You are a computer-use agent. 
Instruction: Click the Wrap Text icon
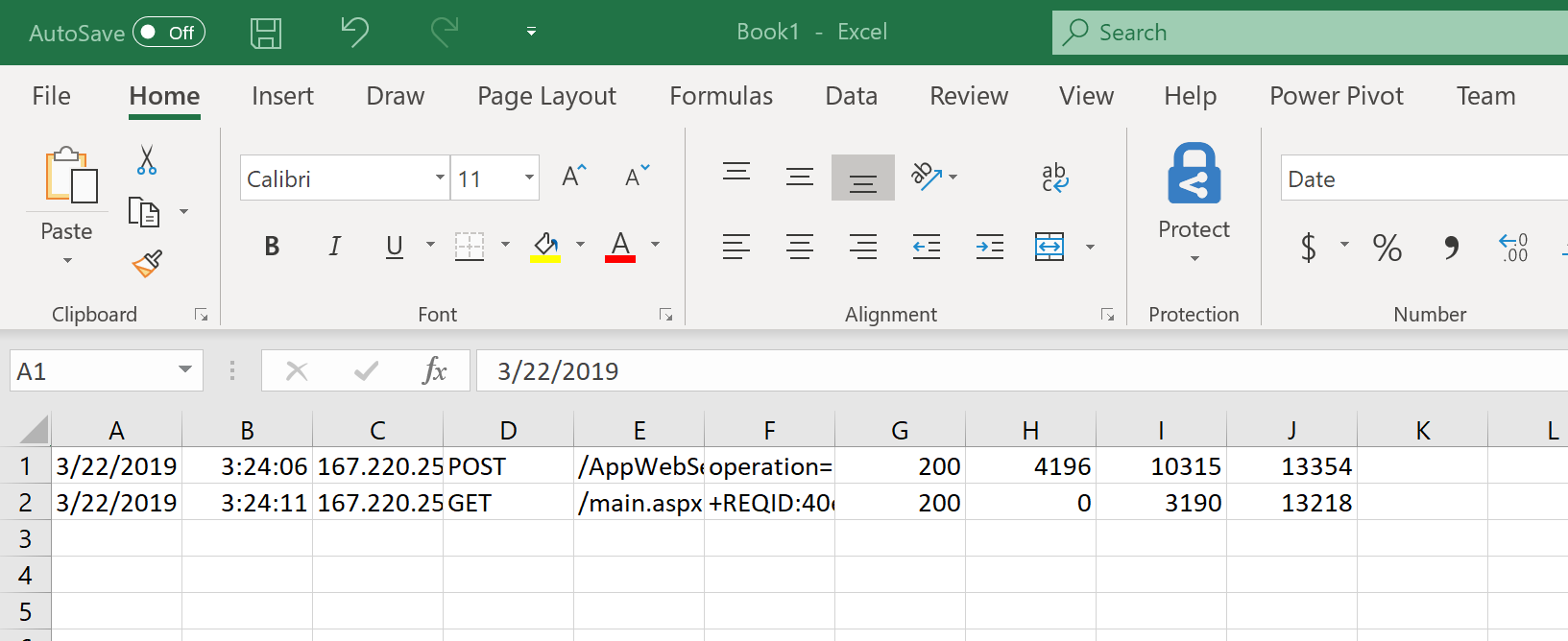pos(1054,178)
